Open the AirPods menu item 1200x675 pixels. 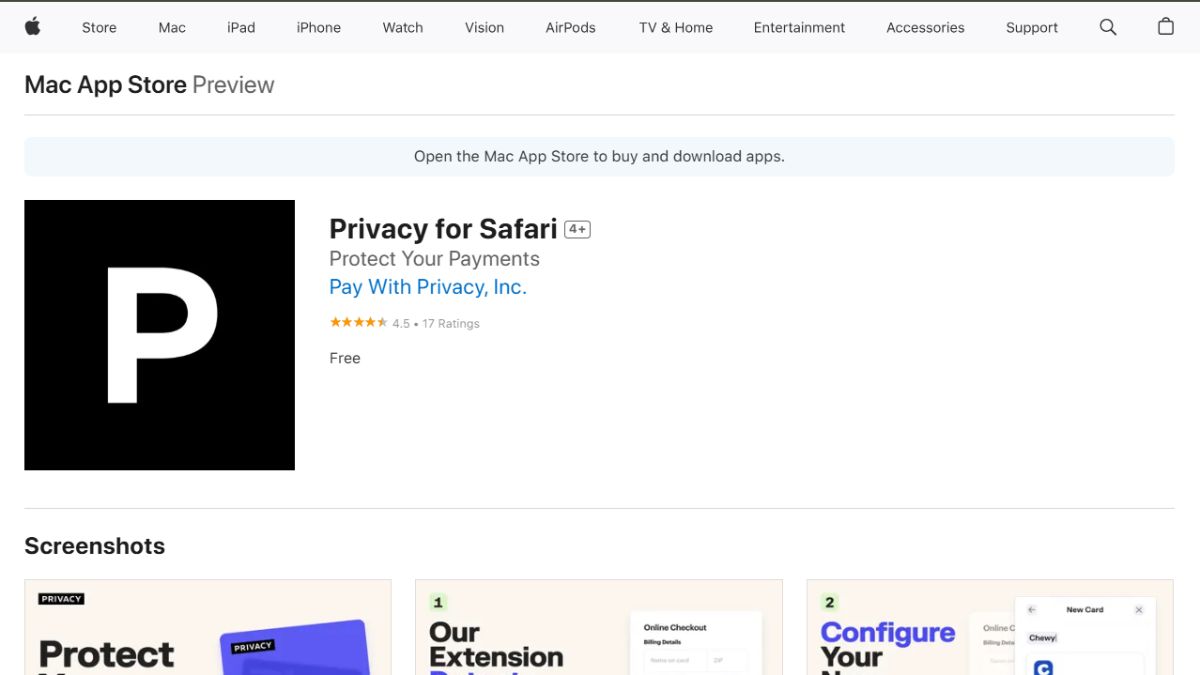tap(571, 27)
